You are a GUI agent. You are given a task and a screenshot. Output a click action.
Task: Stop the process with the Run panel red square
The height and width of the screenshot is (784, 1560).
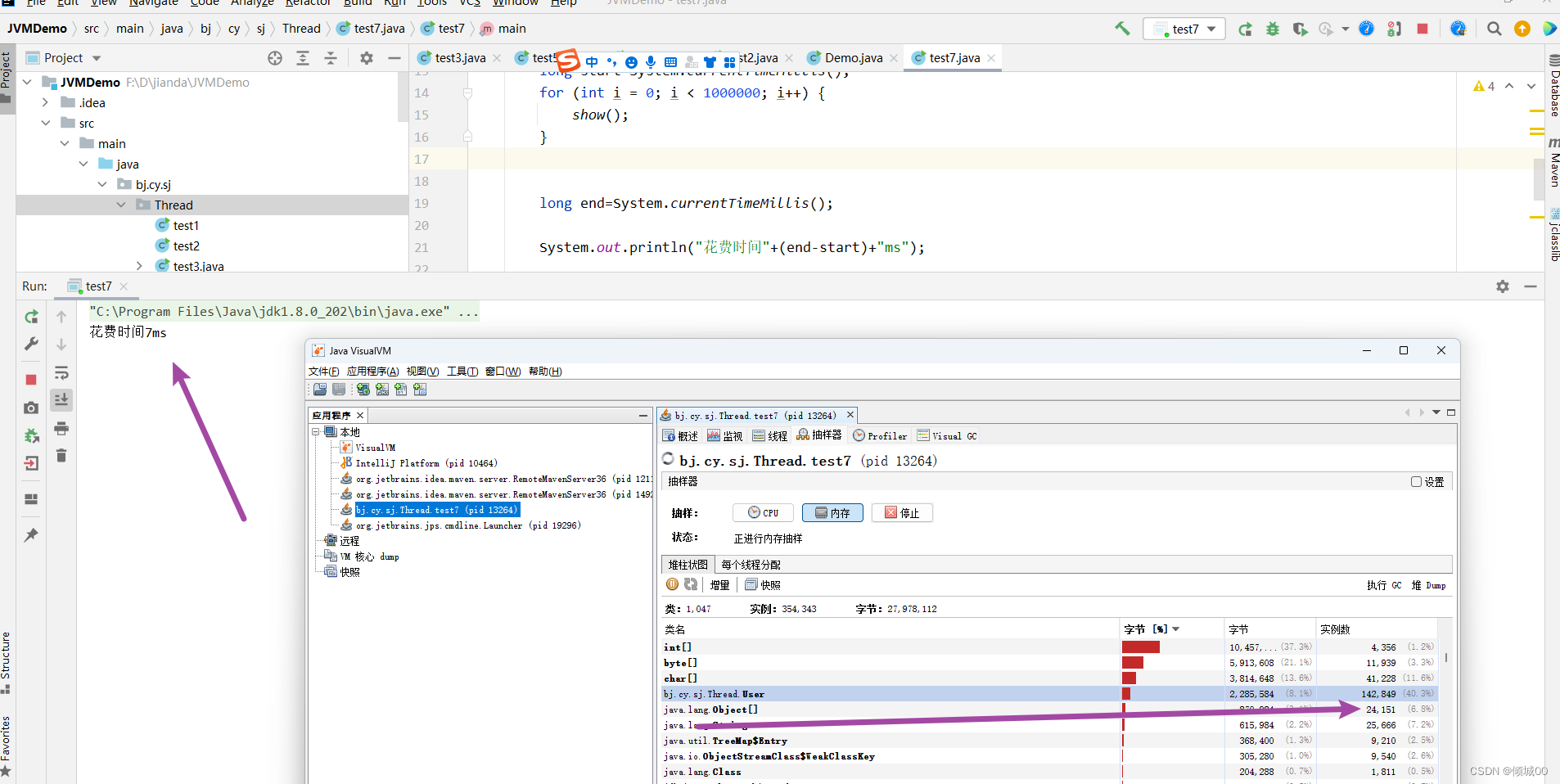[31, 380]
